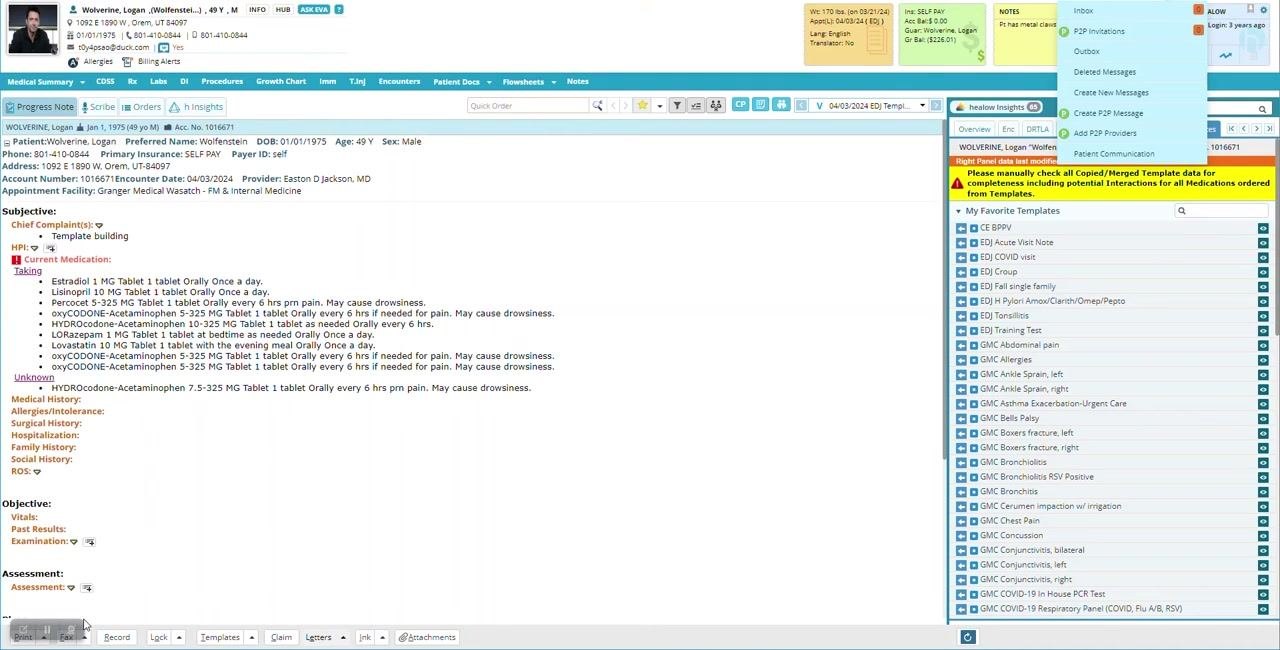Open h Insights tab
Screen dimensions: 1280x650
(196, 107)
